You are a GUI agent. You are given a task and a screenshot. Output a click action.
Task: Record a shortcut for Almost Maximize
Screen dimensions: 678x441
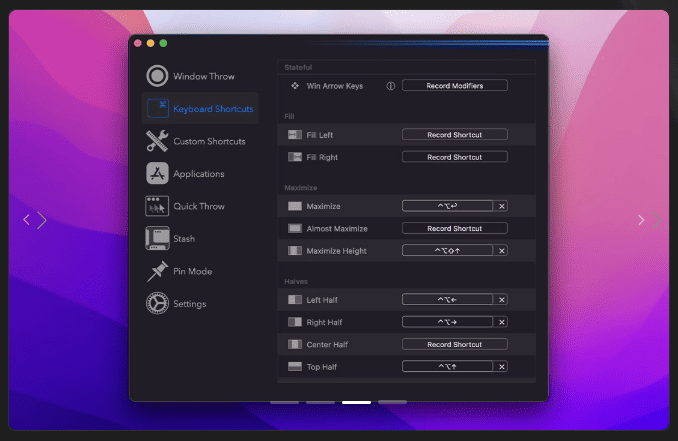coord(455,228)
